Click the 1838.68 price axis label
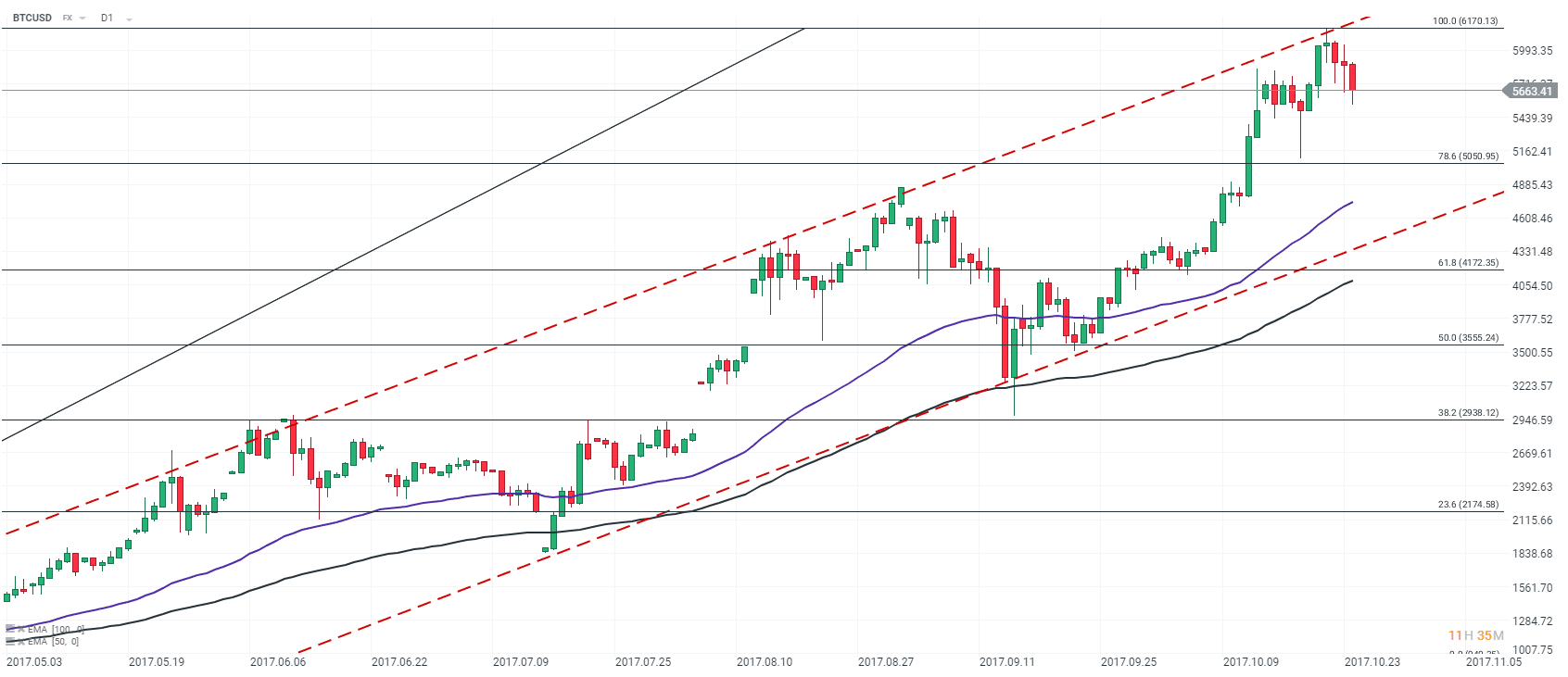 pos(1533,554)
